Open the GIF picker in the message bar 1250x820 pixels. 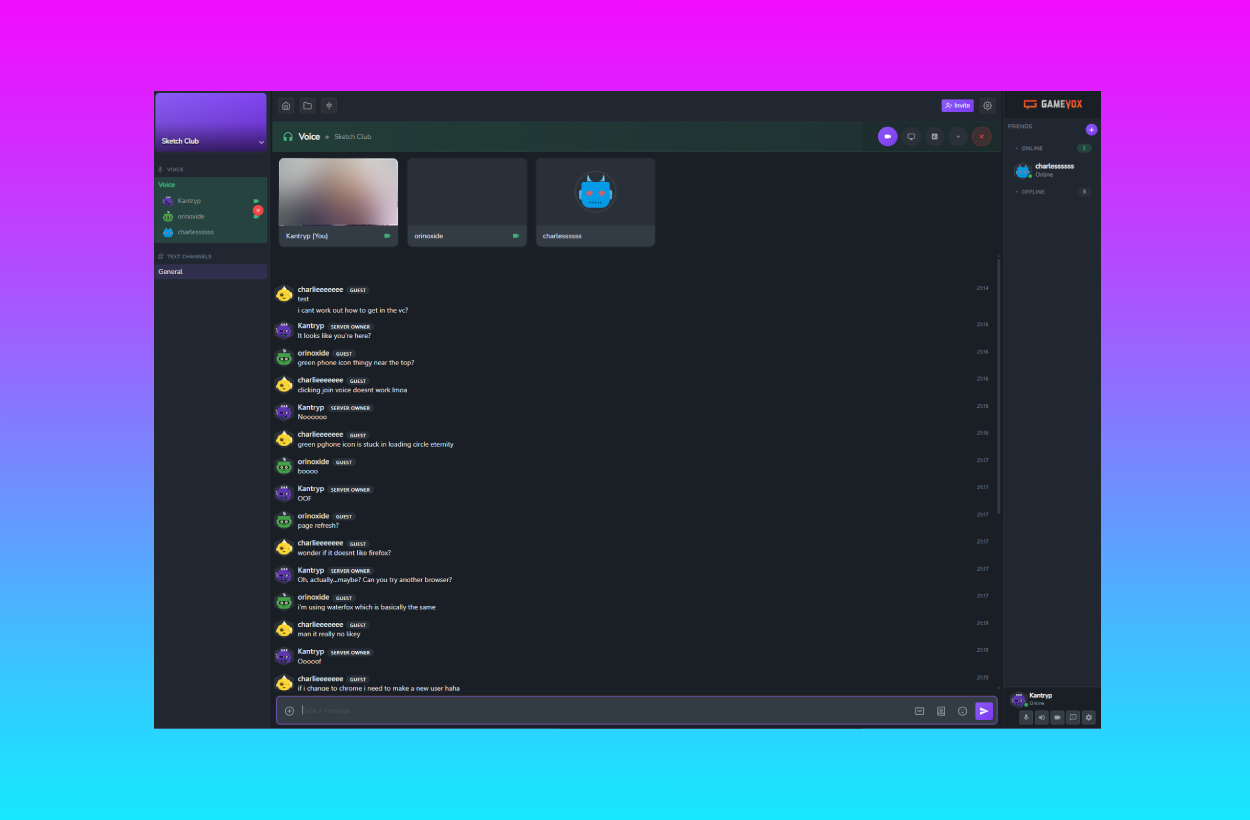pyautogui.click(x=918, y=710)
